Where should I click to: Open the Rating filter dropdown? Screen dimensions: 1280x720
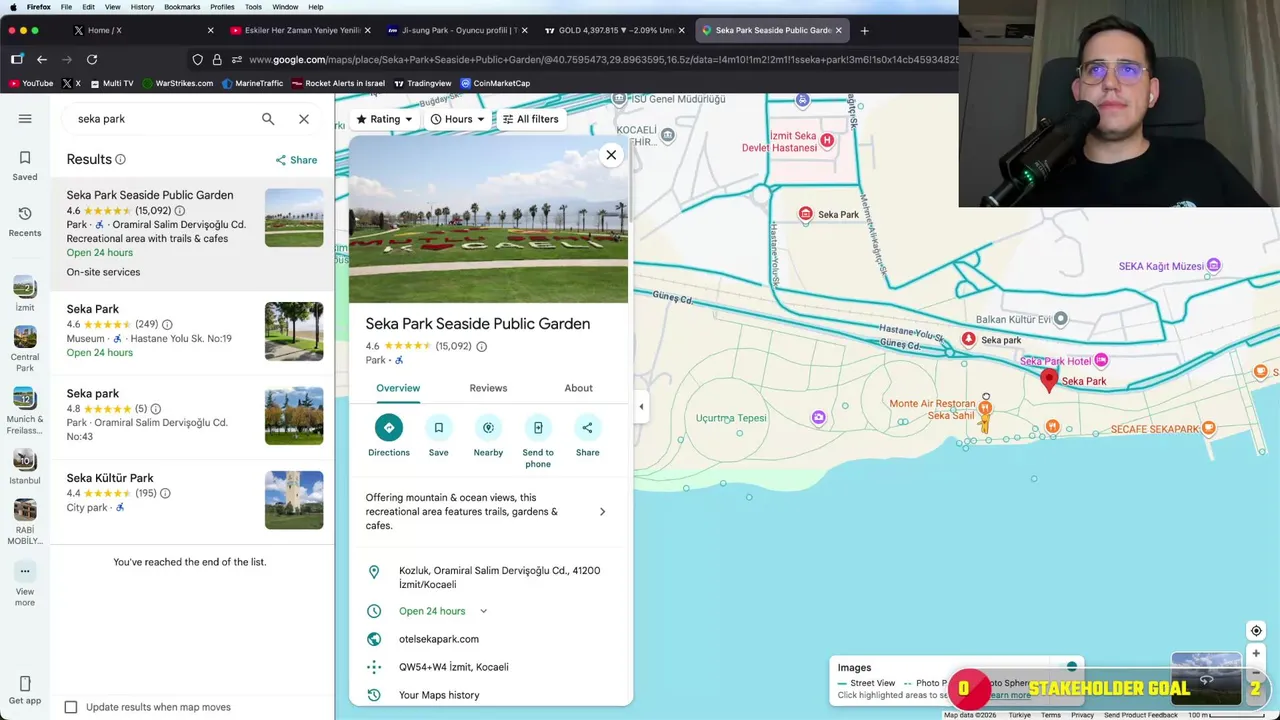(x=384, y=119)
